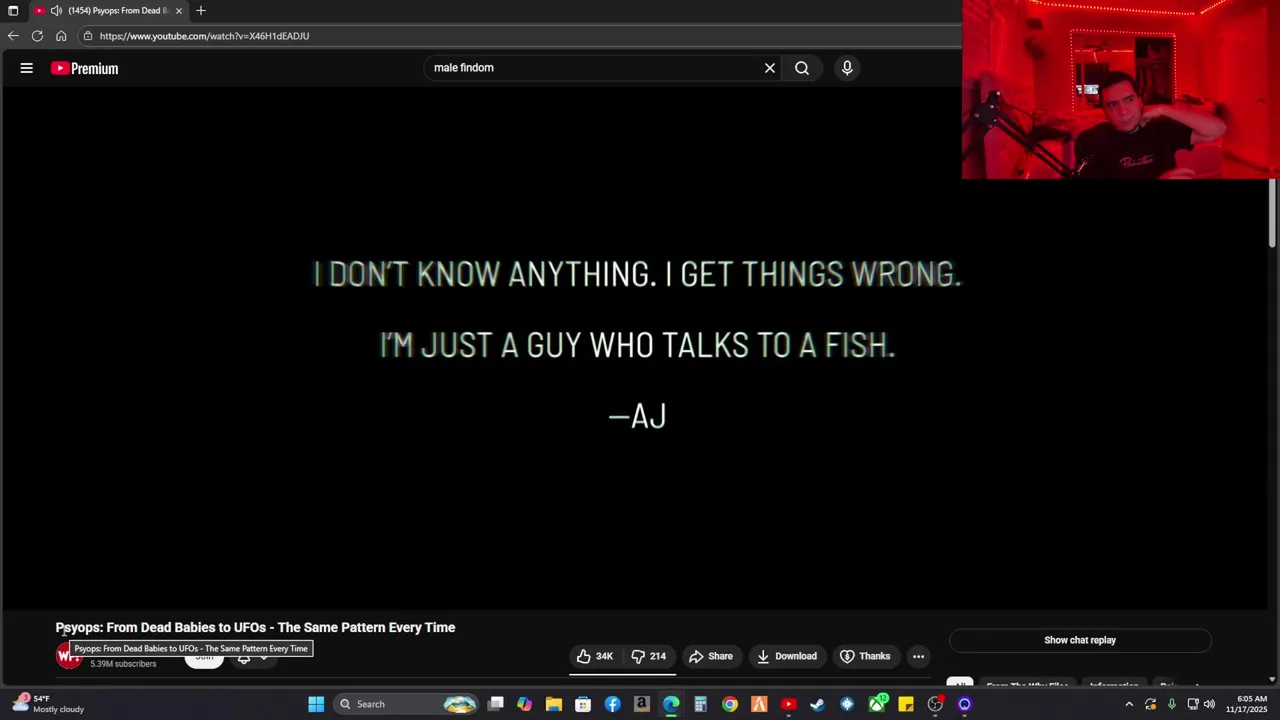The width and height of the screenshot is (1280, 720).
Task: Open Steam from taskbar
Action: [818, 704]
